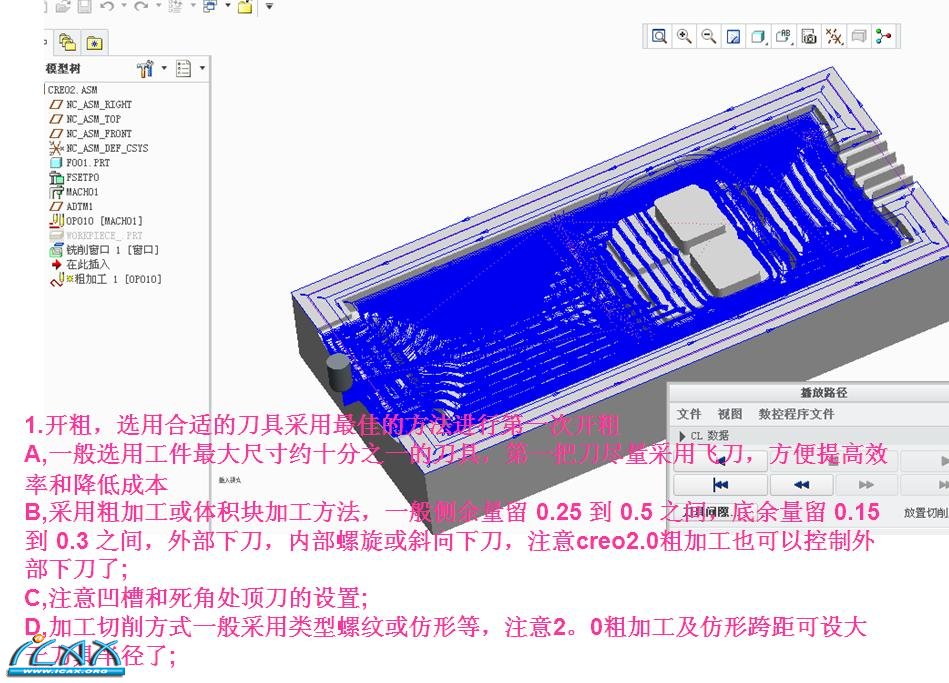Viewport: 949px width, 683px height.
Task: Click the Refit view icon in graphics toolbar
Action: click(x=659, y=36)
